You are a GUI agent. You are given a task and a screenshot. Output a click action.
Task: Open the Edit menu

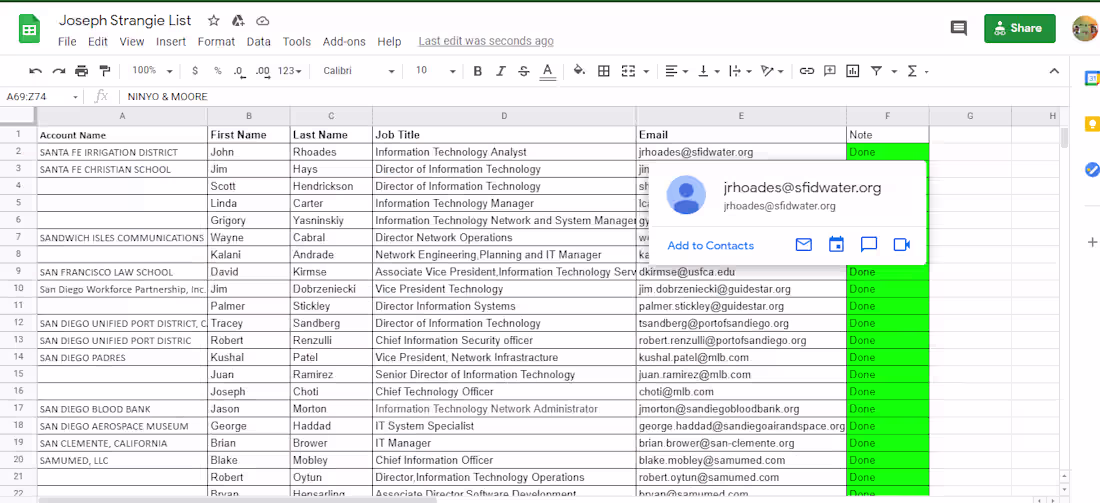(x=98, y=41)
